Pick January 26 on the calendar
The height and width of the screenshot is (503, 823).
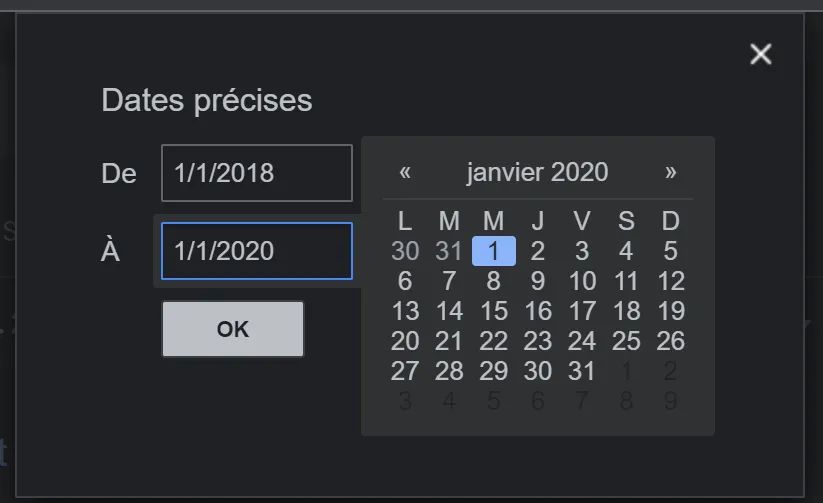670,341
